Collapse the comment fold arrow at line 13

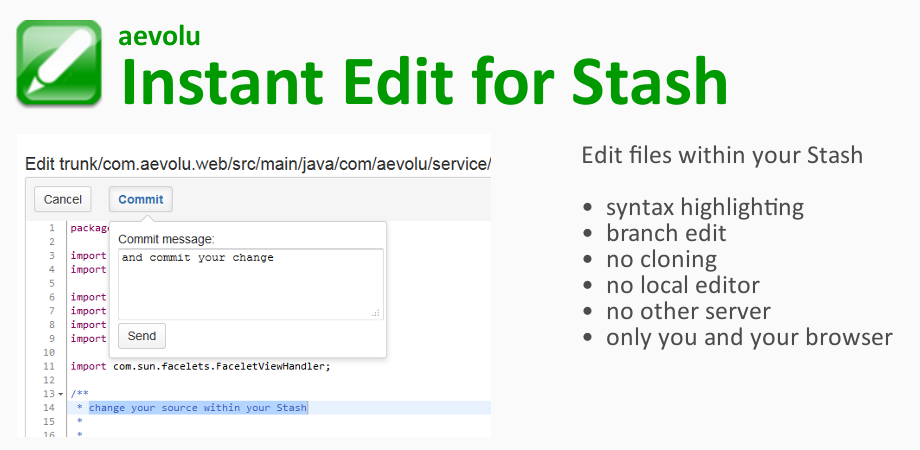pos(61,394)
